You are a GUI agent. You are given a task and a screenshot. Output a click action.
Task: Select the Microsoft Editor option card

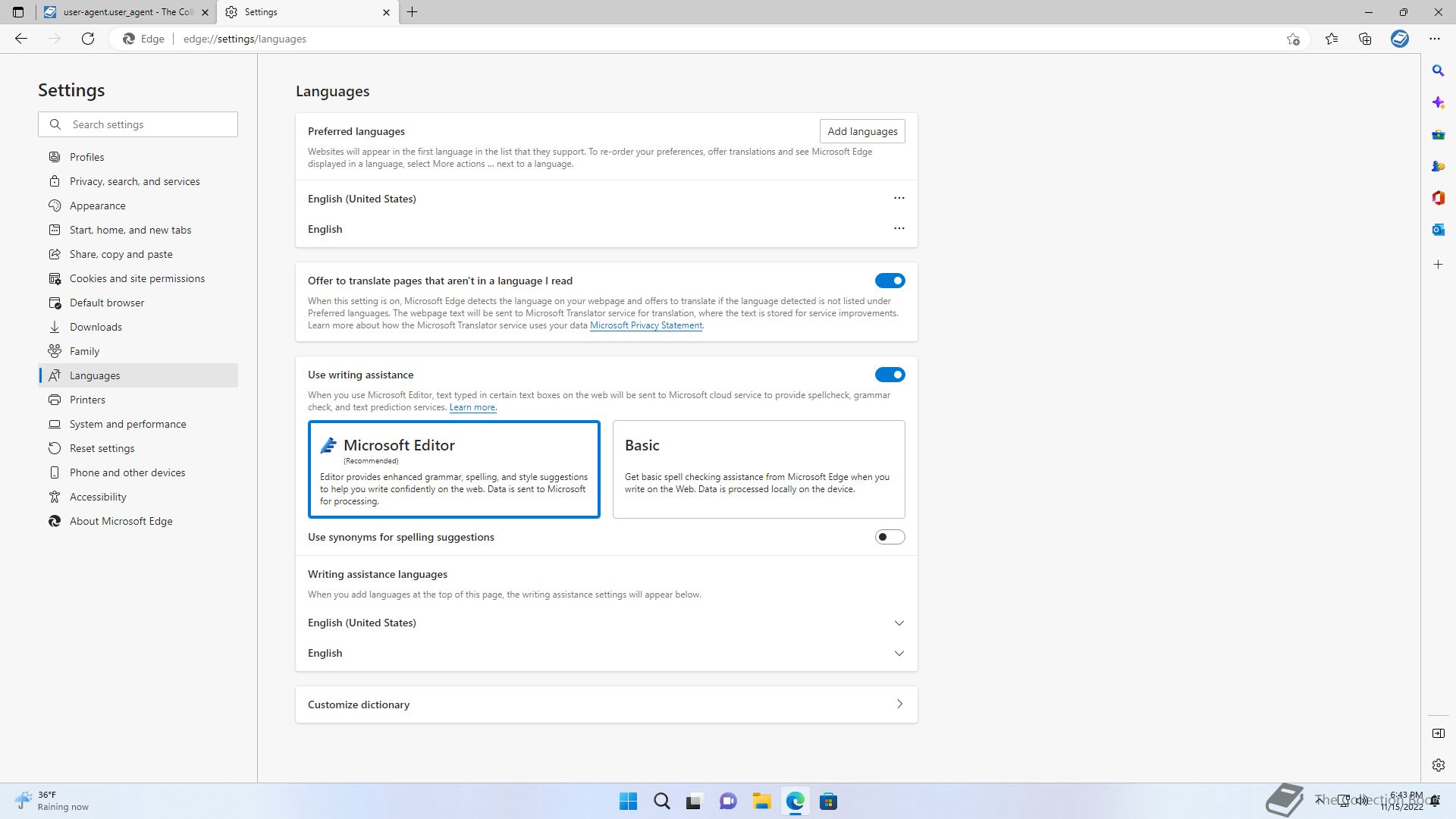[x=454, y=469]
